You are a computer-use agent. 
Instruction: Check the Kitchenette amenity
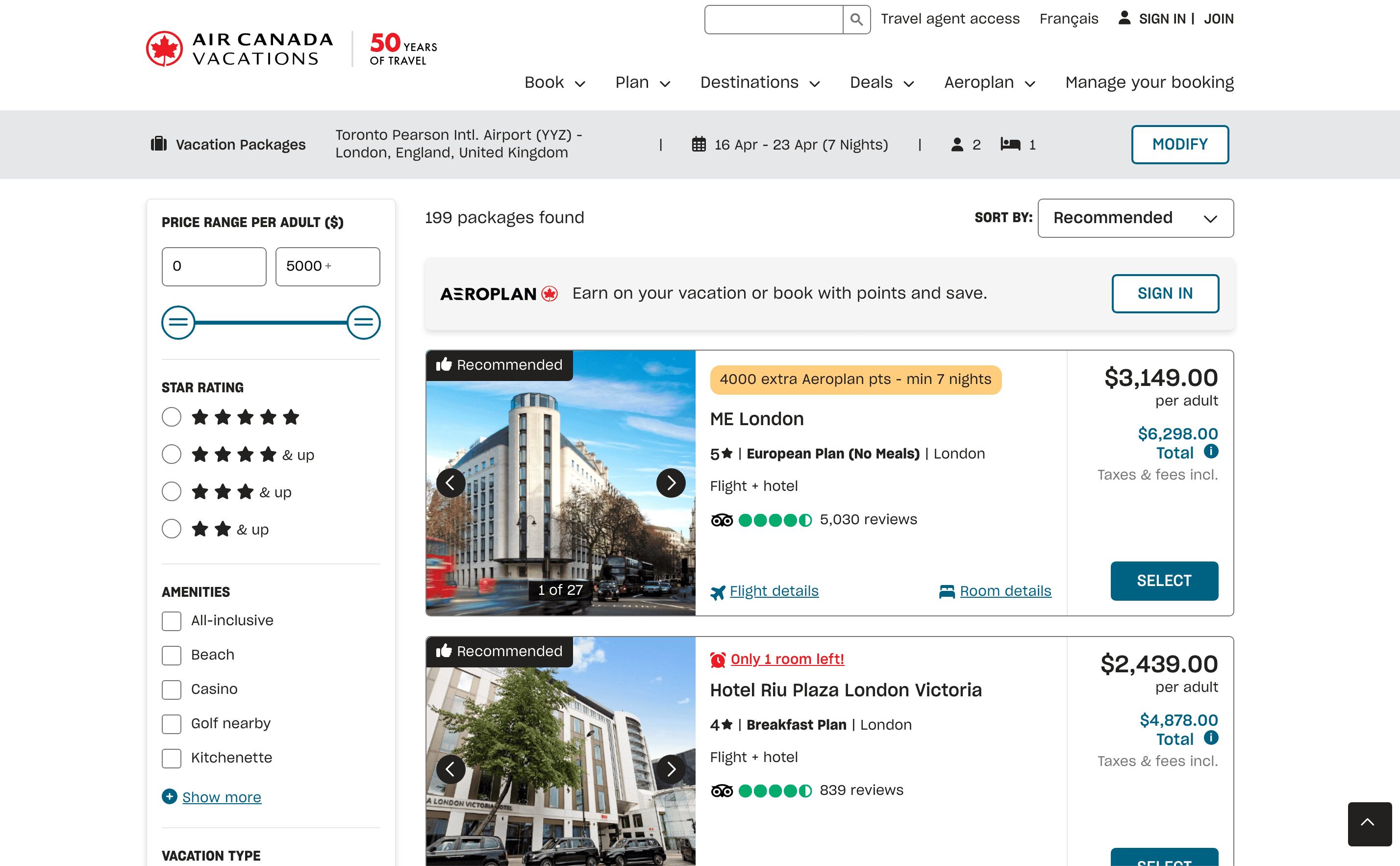click(x=171, y=758)
